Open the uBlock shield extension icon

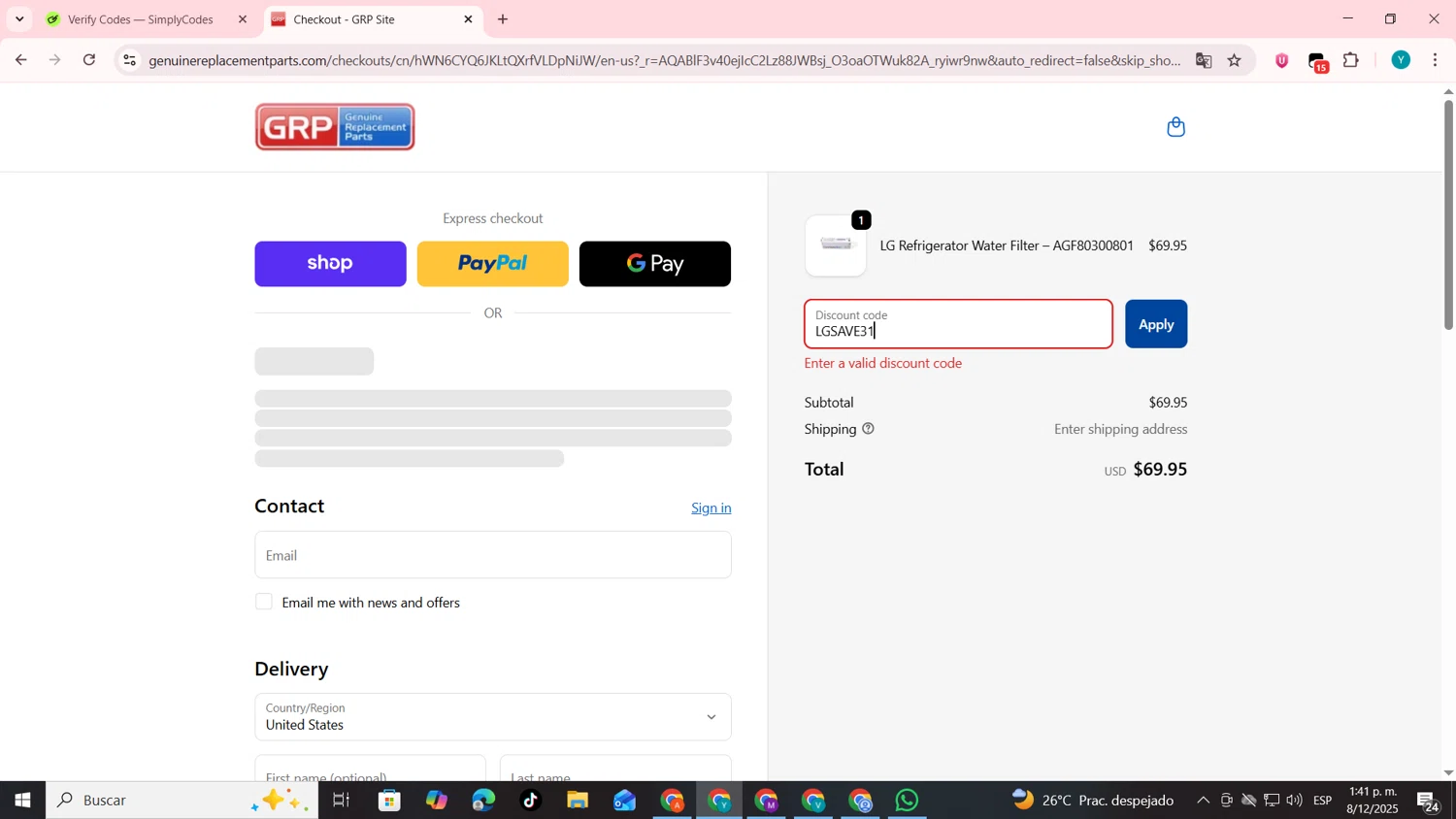point(1282,60)
